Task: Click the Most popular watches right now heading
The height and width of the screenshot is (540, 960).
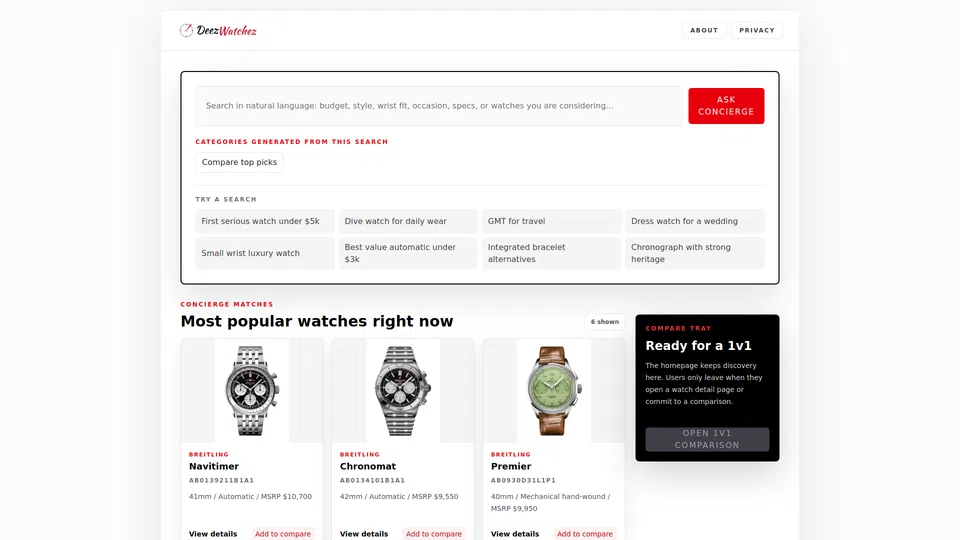Action: pos(317,321)
